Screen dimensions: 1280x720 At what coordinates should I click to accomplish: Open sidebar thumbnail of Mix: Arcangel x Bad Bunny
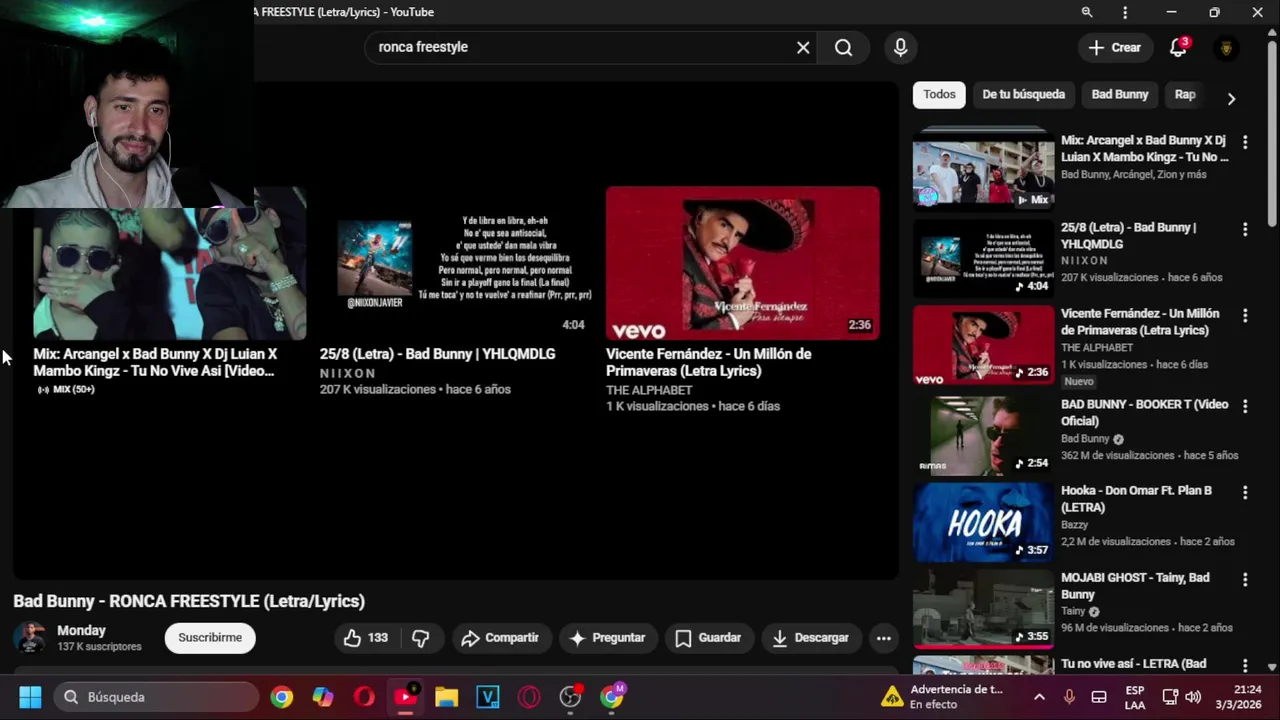(983, 170)
